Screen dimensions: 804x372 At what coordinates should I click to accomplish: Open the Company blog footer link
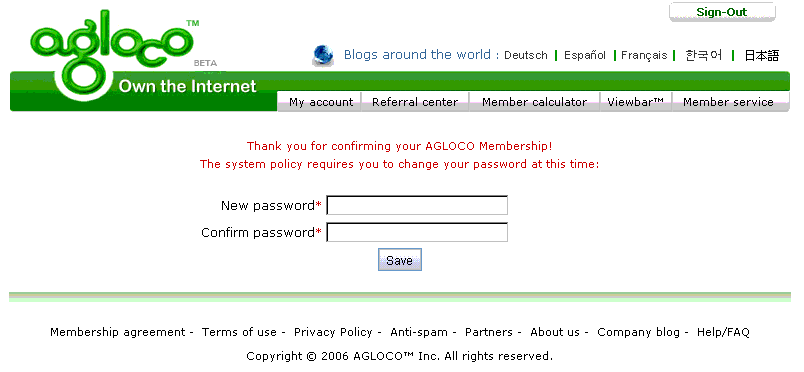(x=638, y=332)
